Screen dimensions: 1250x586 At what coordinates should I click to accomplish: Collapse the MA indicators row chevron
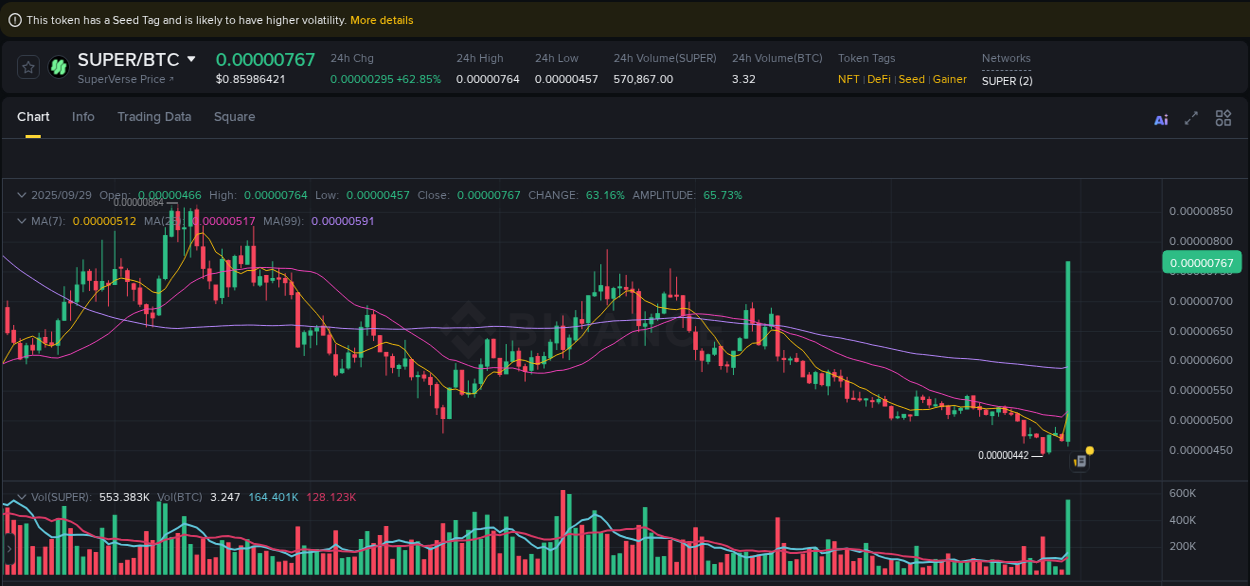[x=21, y=221]
